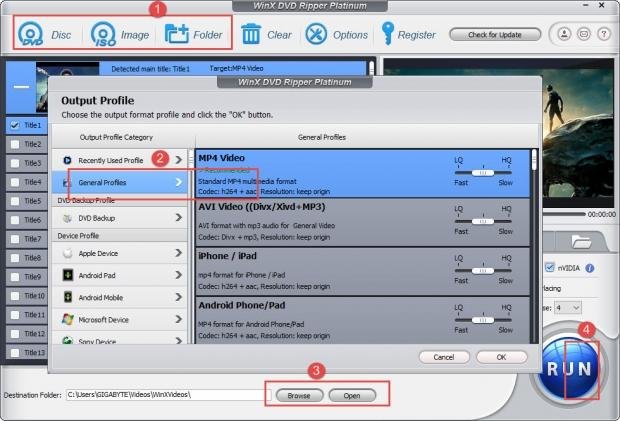The image size is (620, 421).
Task: Expand DVD Backup chevron
Action: (x=179, y=217)
